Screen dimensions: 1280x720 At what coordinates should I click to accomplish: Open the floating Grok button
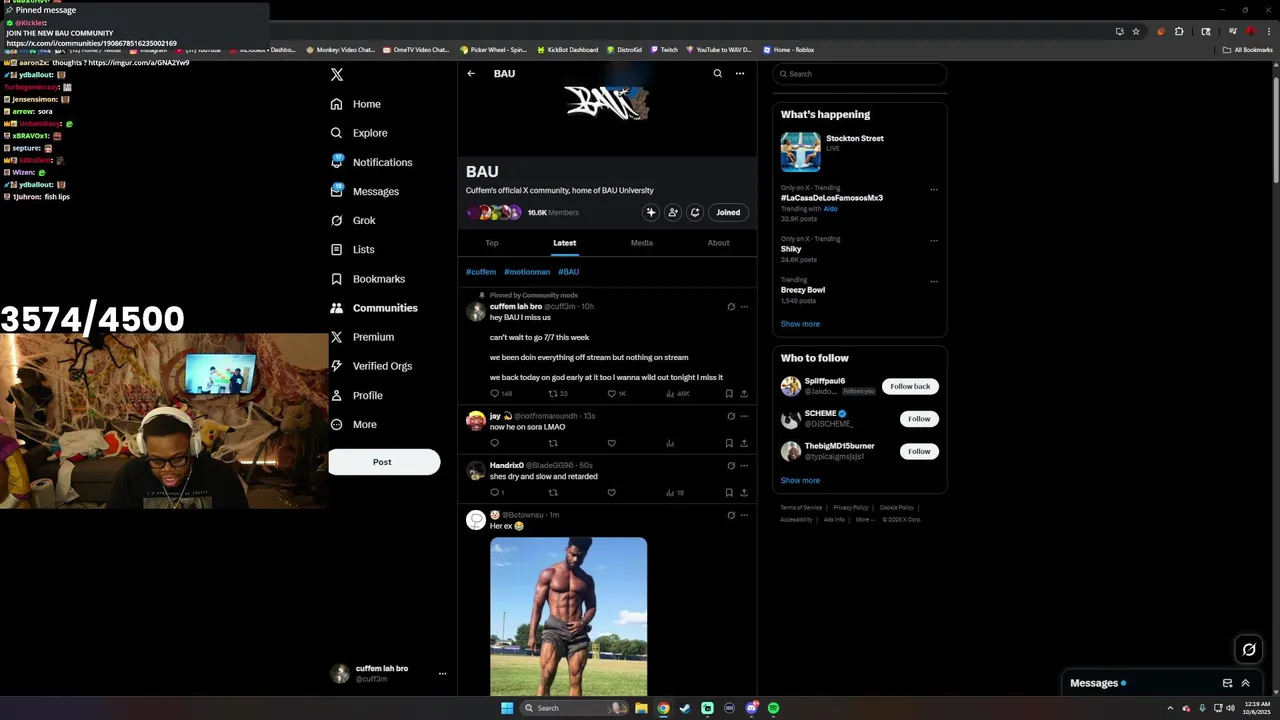[1249, 650]
